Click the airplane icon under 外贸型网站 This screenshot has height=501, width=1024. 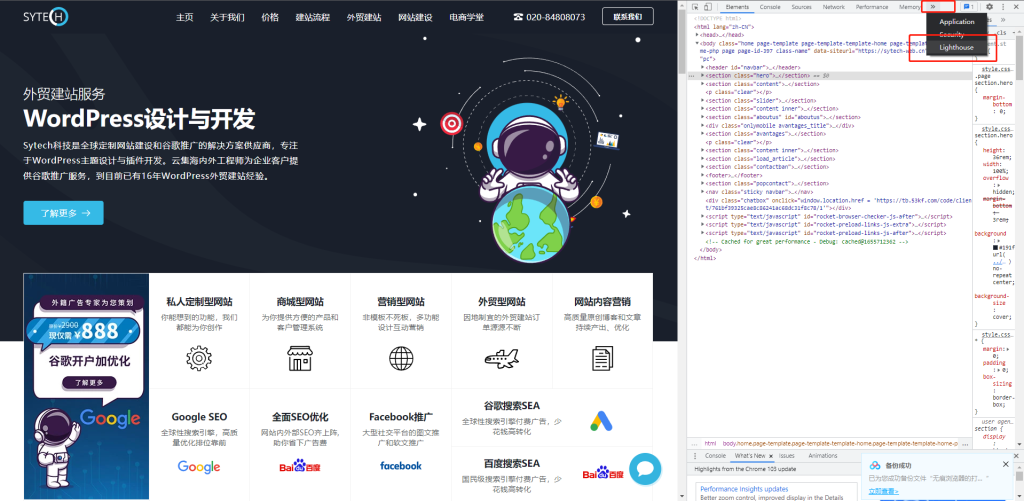502,359
